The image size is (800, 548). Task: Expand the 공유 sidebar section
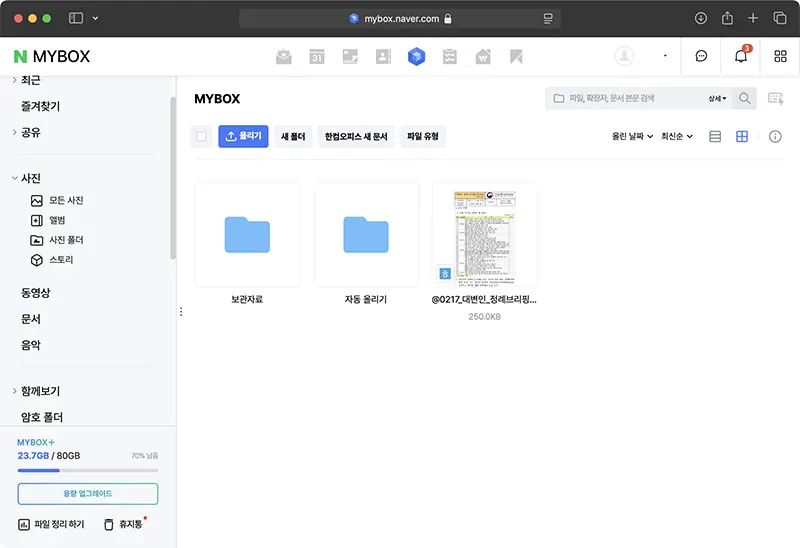coord(14,132)
